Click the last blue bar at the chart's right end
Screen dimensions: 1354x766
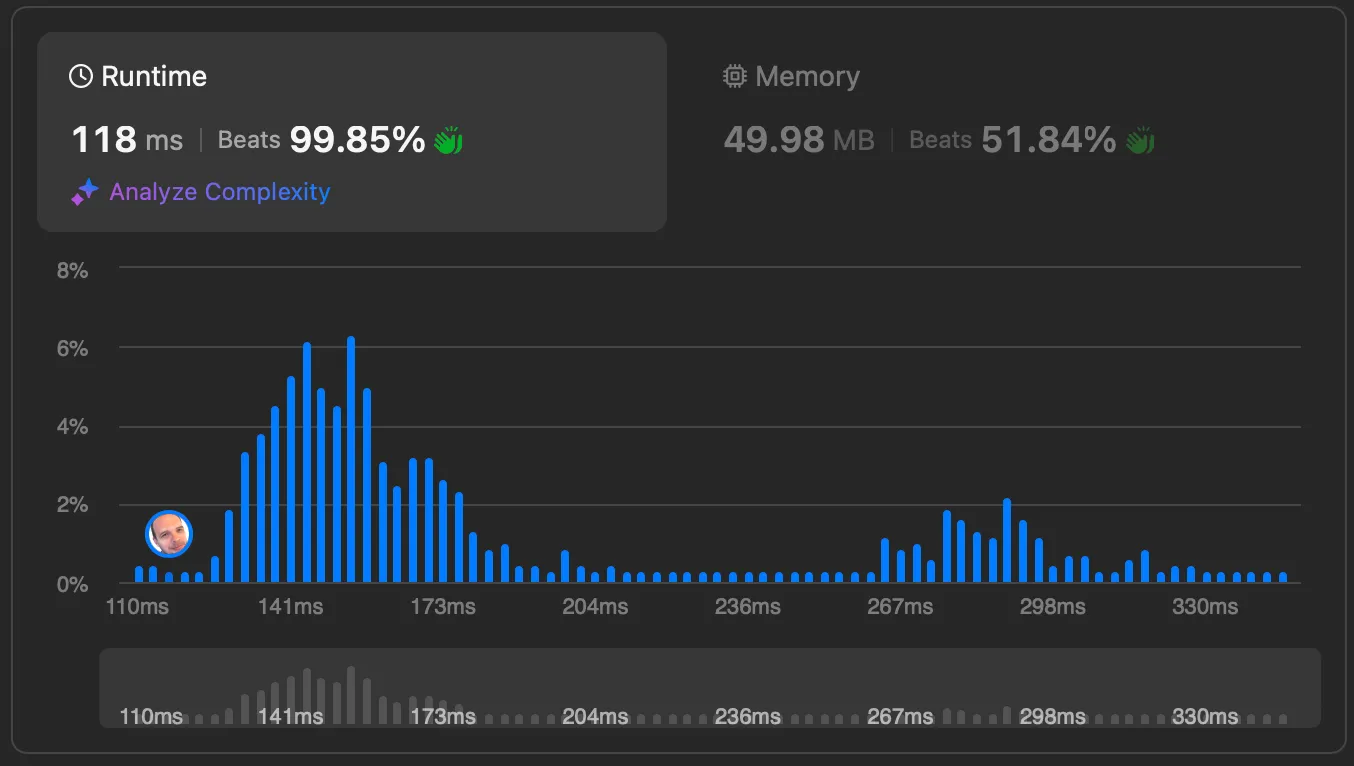1283,577
